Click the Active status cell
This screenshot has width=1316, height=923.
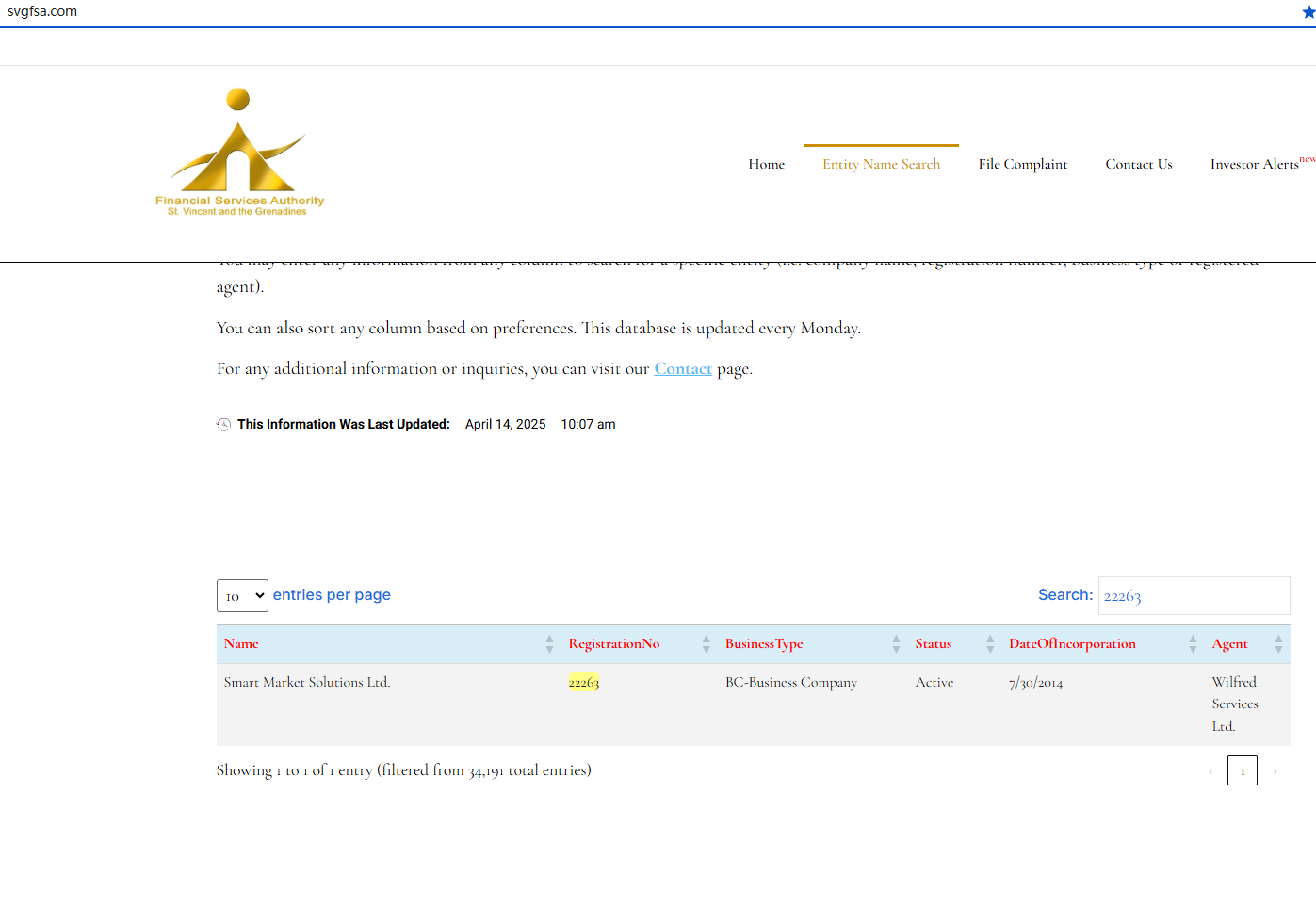point(934,683)
